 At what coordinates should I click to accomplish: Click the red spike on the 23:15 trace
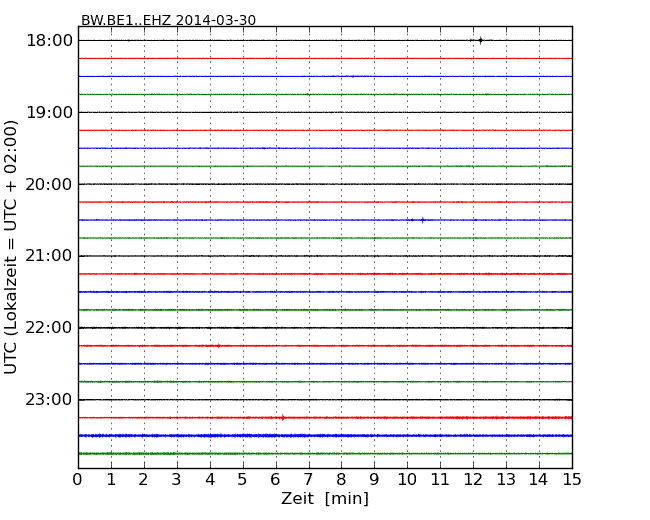[283, 418]
